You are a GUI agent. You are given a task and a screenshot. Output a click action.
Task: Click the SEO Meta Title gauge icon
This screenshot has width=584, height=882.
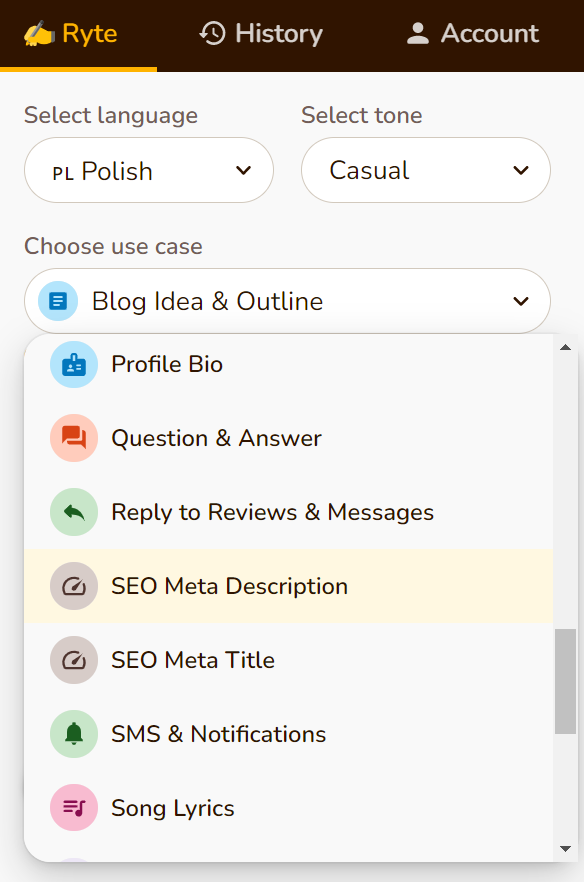(x=74, y=660)
